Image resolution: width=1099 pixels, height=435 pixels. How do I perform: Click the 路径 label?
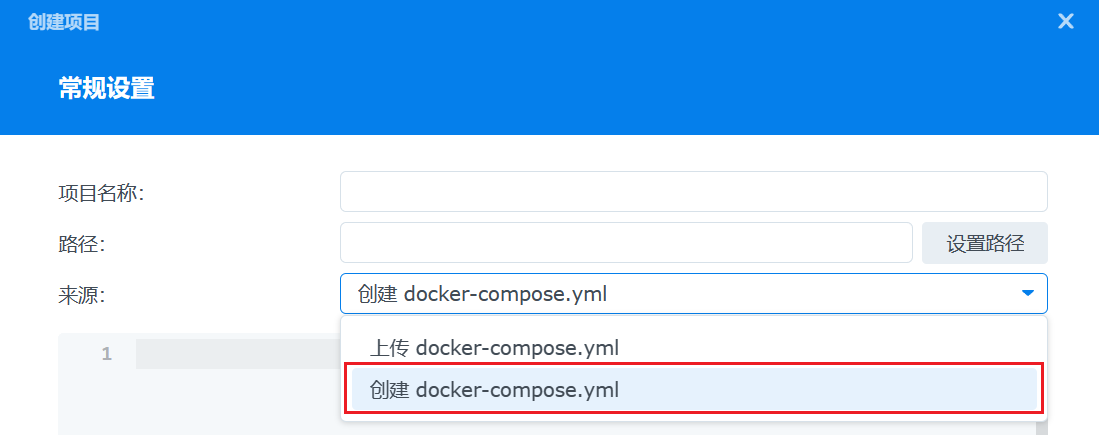(82, 243)
